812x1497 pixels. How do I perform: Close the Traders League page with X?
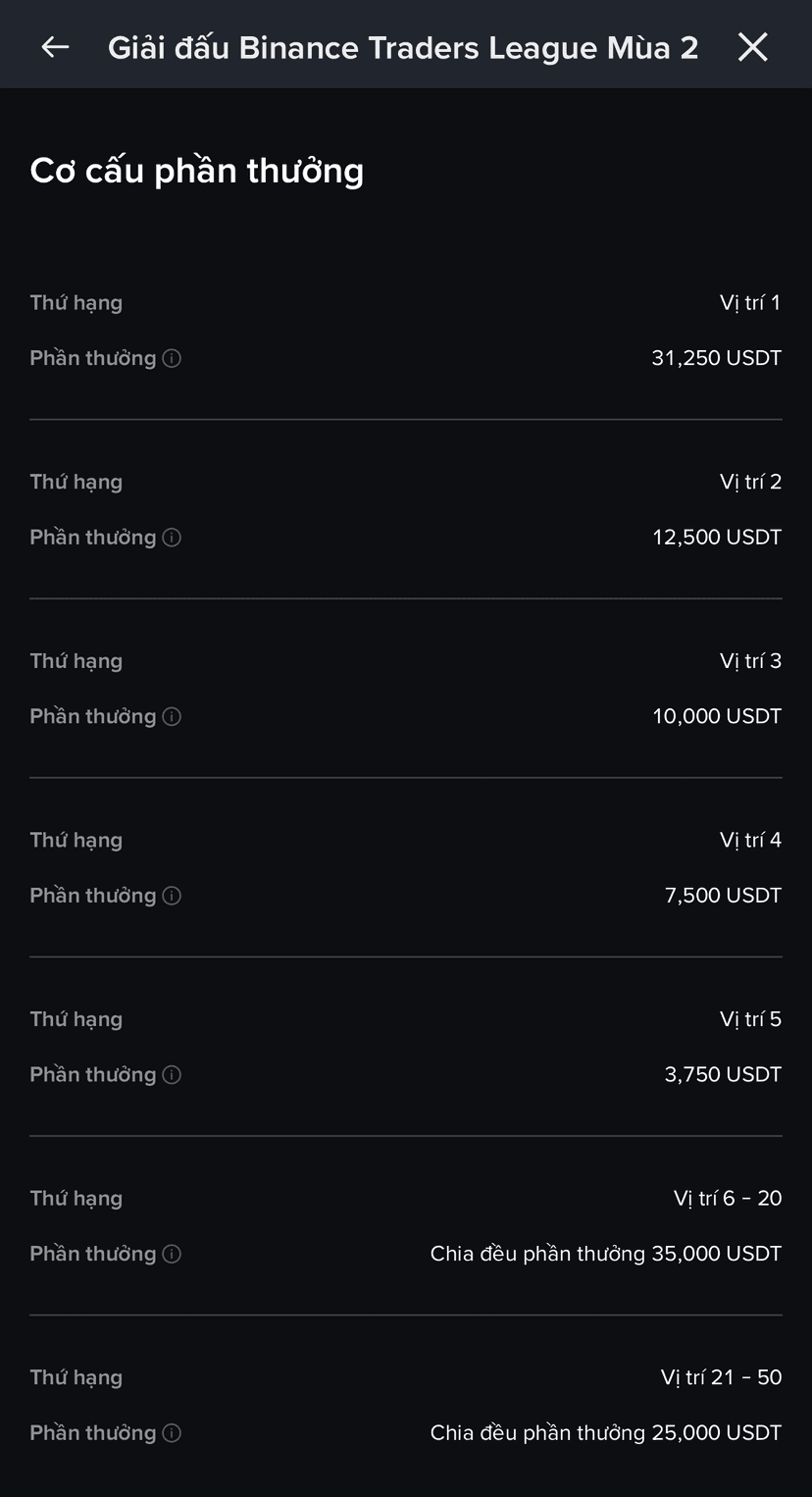[x=752, y=46]
